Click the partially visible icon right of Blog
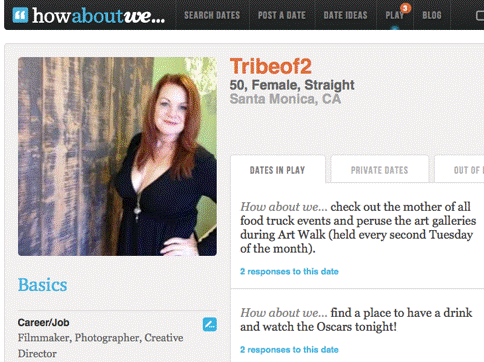The height and width of the screenshot is (362, 484). click(x=480, y=15)
